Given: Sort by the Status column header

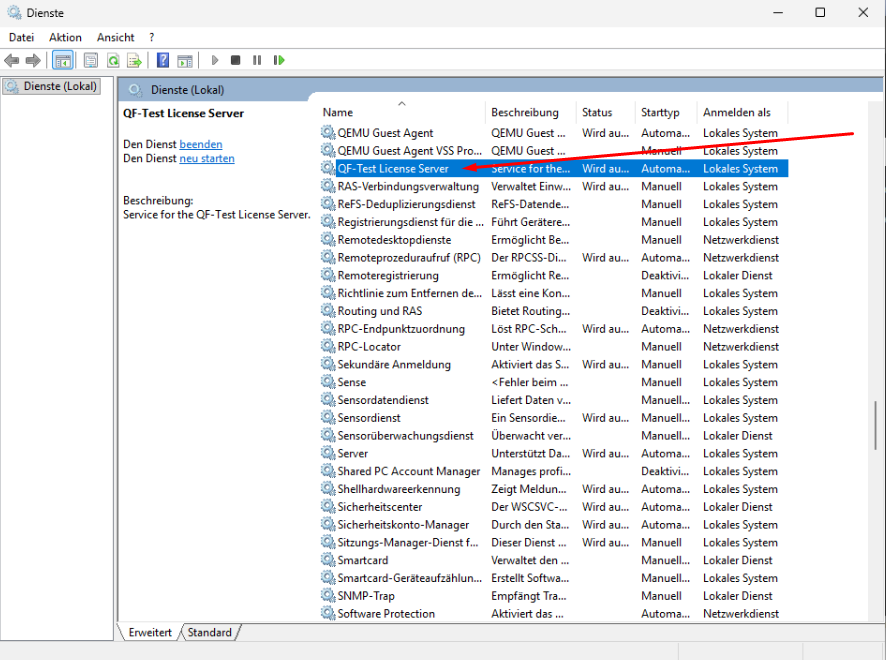Looking at the screenshot, I should tap(606, 112).
